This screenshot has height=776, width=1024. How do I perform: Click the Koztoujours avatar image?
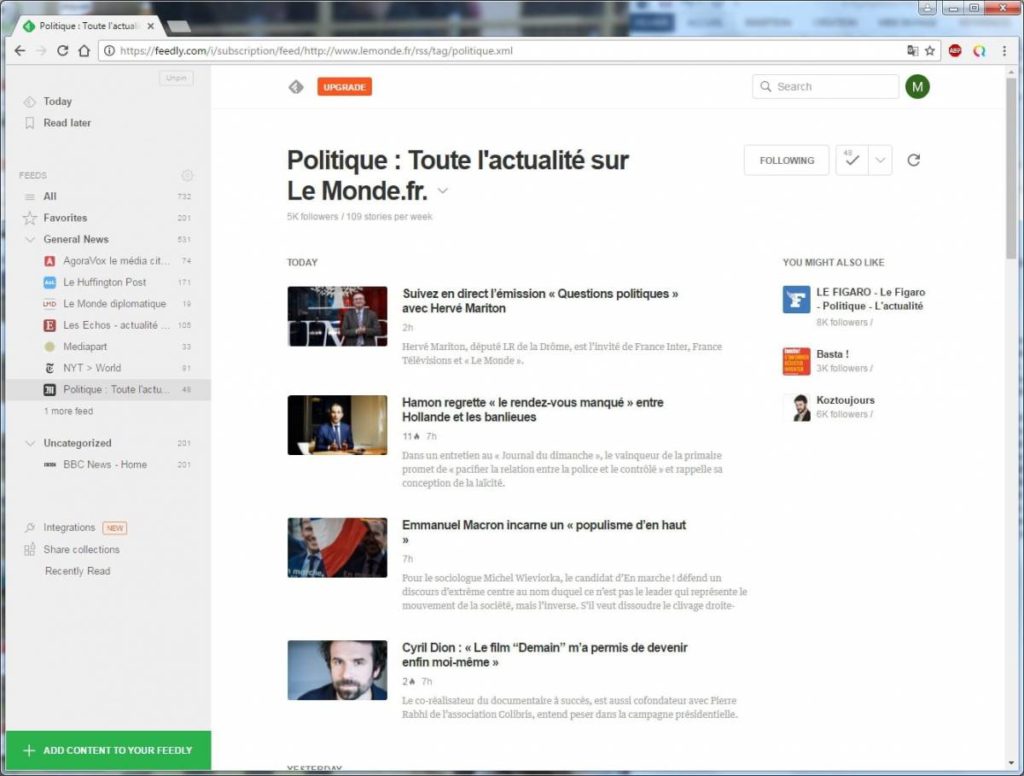pyautogui.click(x=798, y=408)
